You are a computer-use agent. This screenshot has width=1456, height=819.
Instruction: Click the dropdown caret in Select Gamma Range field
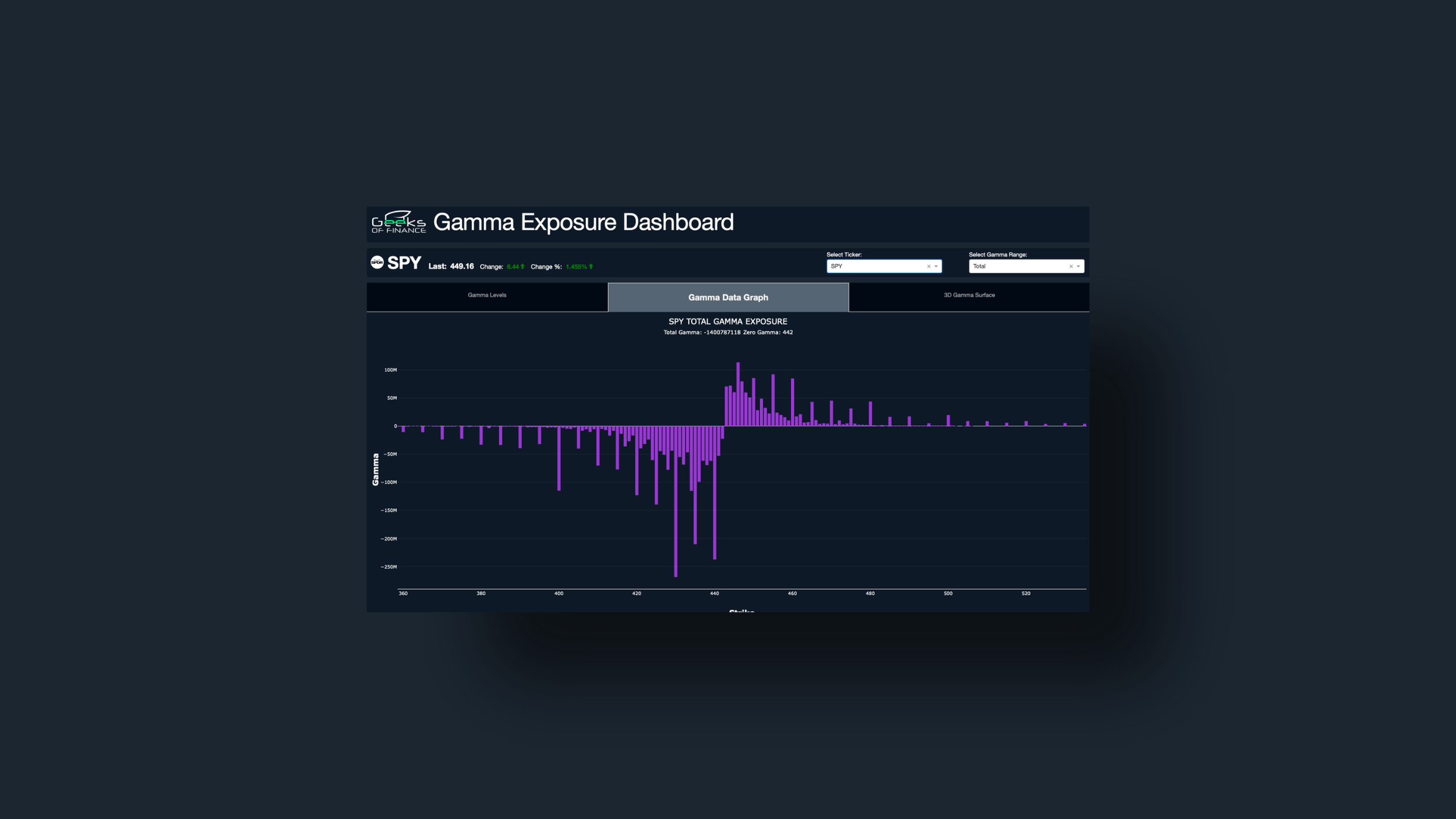[1079, 266]
